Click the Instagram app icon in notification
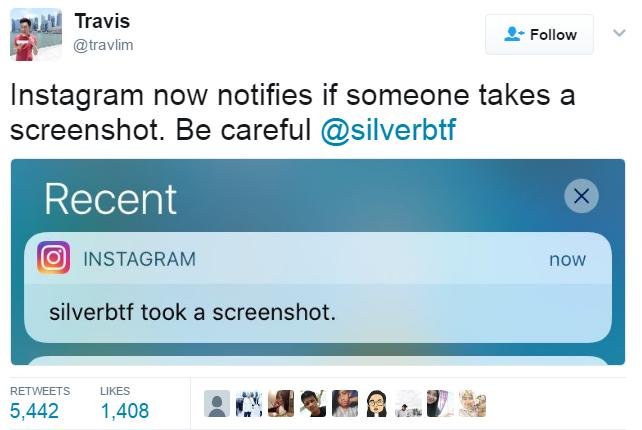642x430 pixels. pos(54,258)
